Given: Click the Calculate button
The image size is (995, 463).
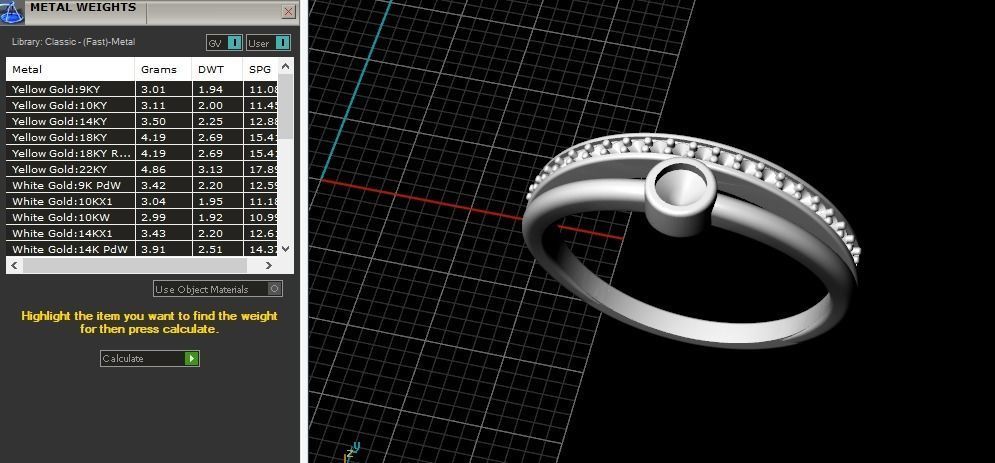Looking at the screenshot, I should (x=150, y=358).
